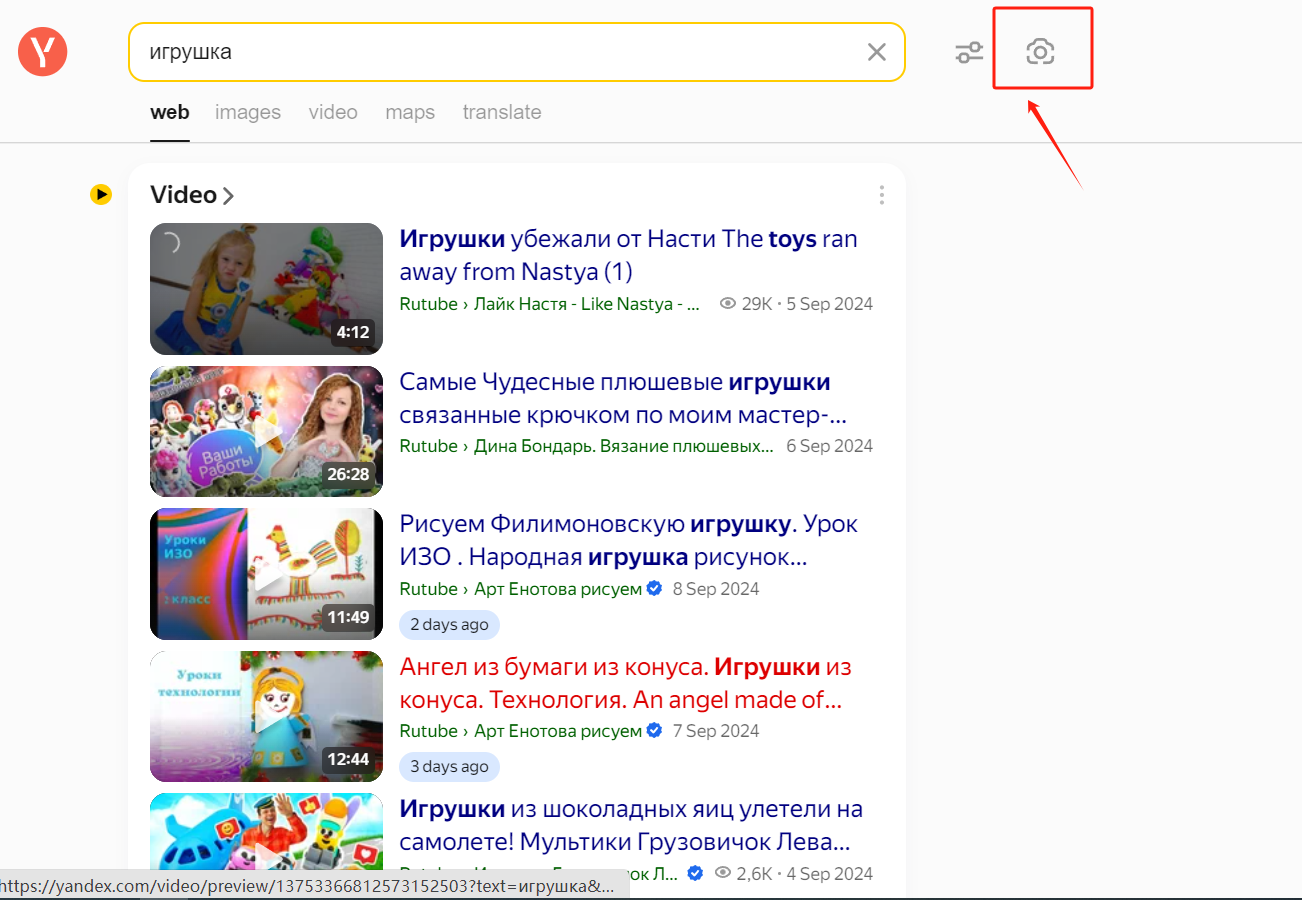Click the '2 days ago' label
Viewport: 1302px width, 900px height.
pyautogui.click(x=449, y=625)
